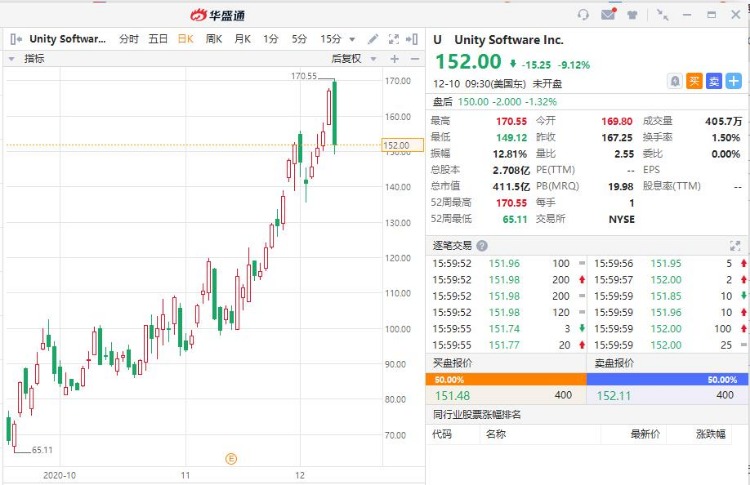
Task: Zoom out chart with minus icon
Action: [x=415, y=59]
